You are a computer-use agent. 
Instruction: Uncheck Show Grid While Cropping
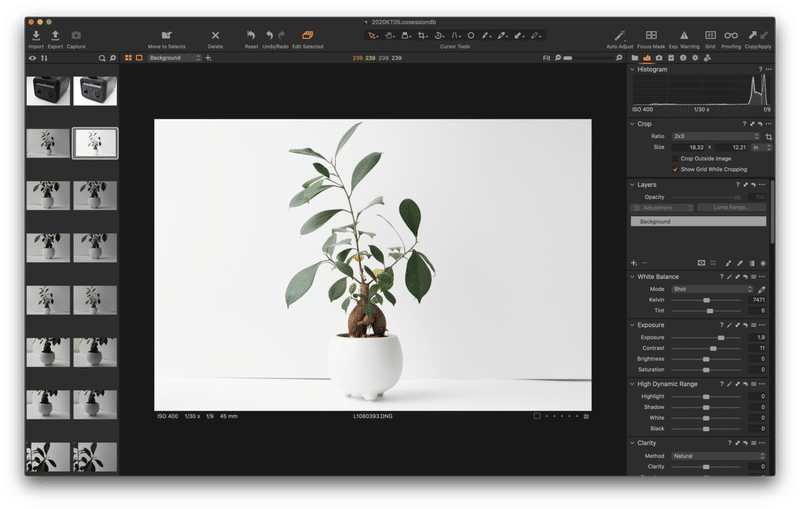point(675,169)
